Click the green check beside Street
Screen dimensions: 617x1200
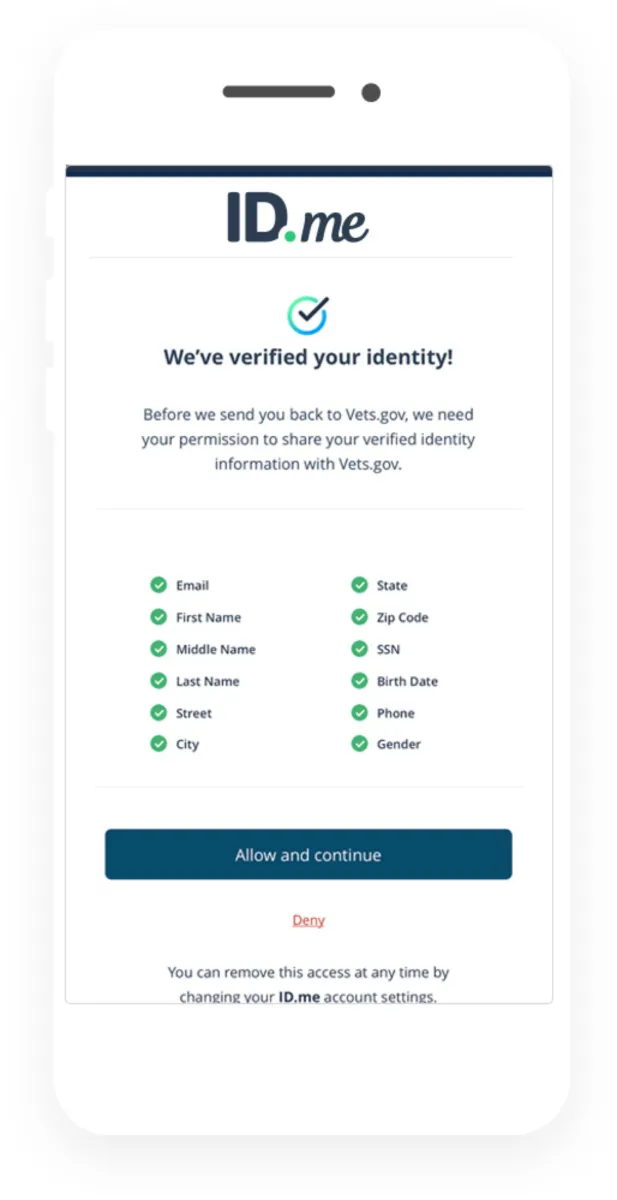[158, 713]
